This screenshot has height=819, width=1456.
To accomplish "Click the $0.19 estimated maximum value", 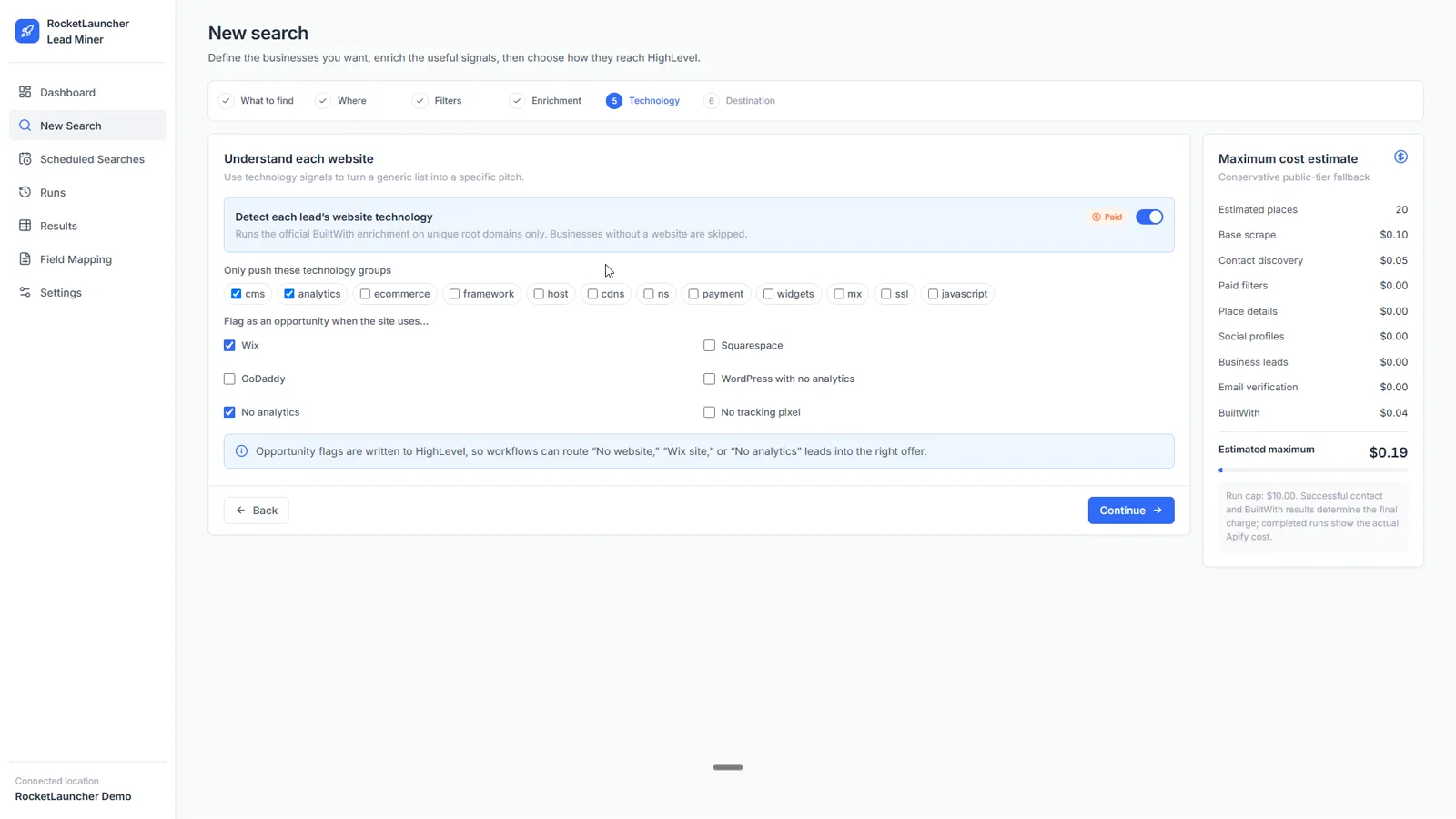I will (1388, 452).
